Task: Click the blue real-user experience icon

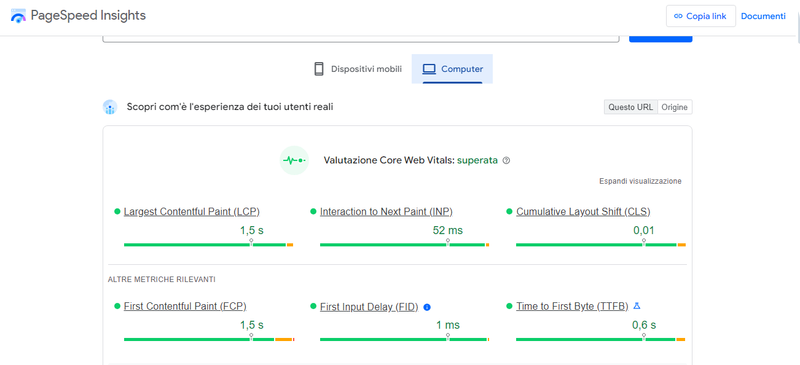Action: 110,107
